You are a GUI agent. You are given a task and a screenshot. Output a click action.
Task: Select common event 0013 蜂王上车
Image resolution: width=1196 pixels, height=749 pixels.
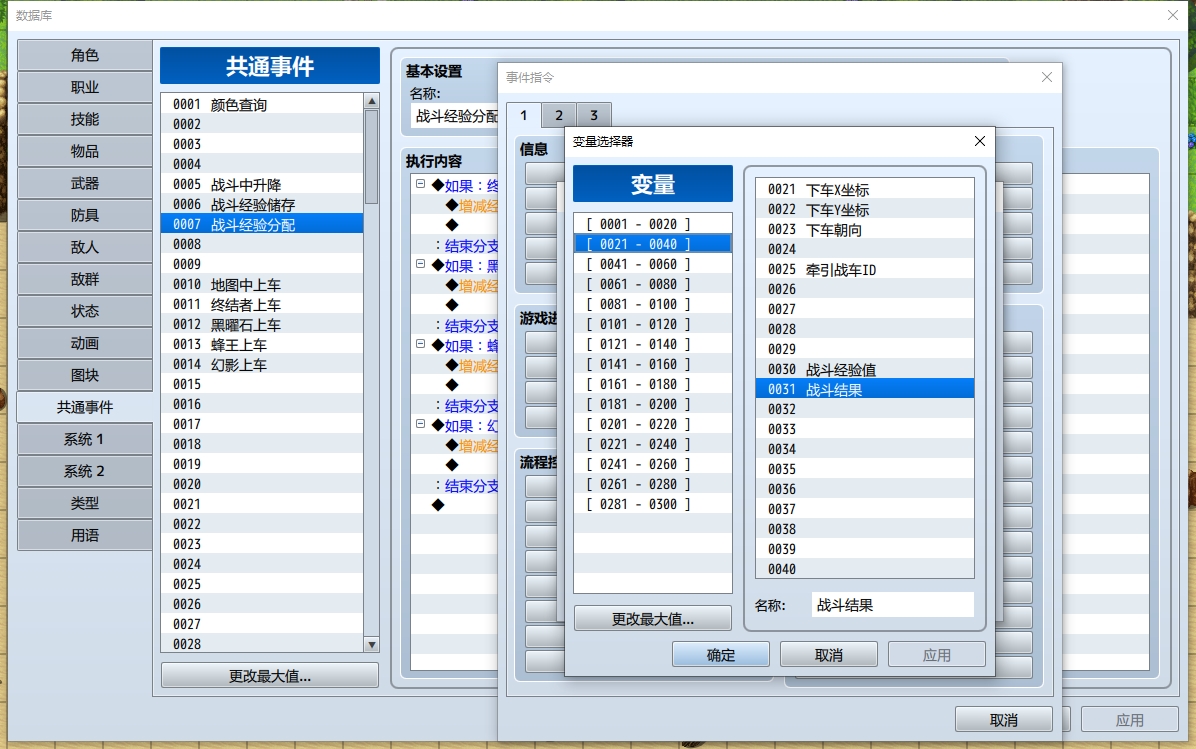point(262,344)
